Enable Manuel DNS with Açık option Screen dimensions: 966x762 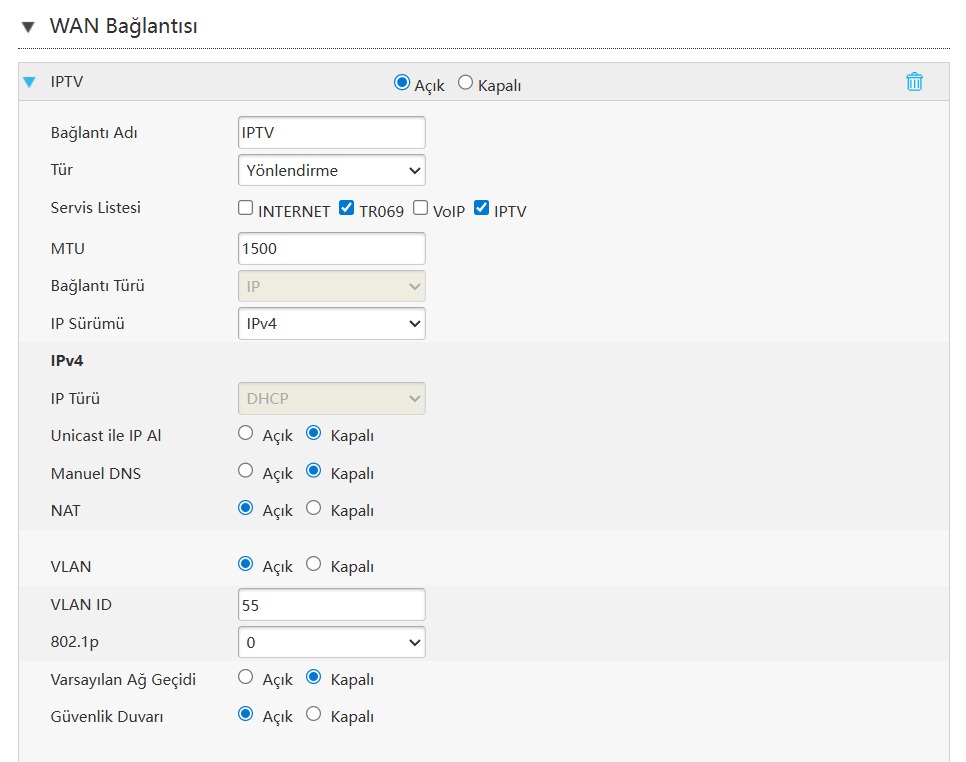(x=246, y=471)
